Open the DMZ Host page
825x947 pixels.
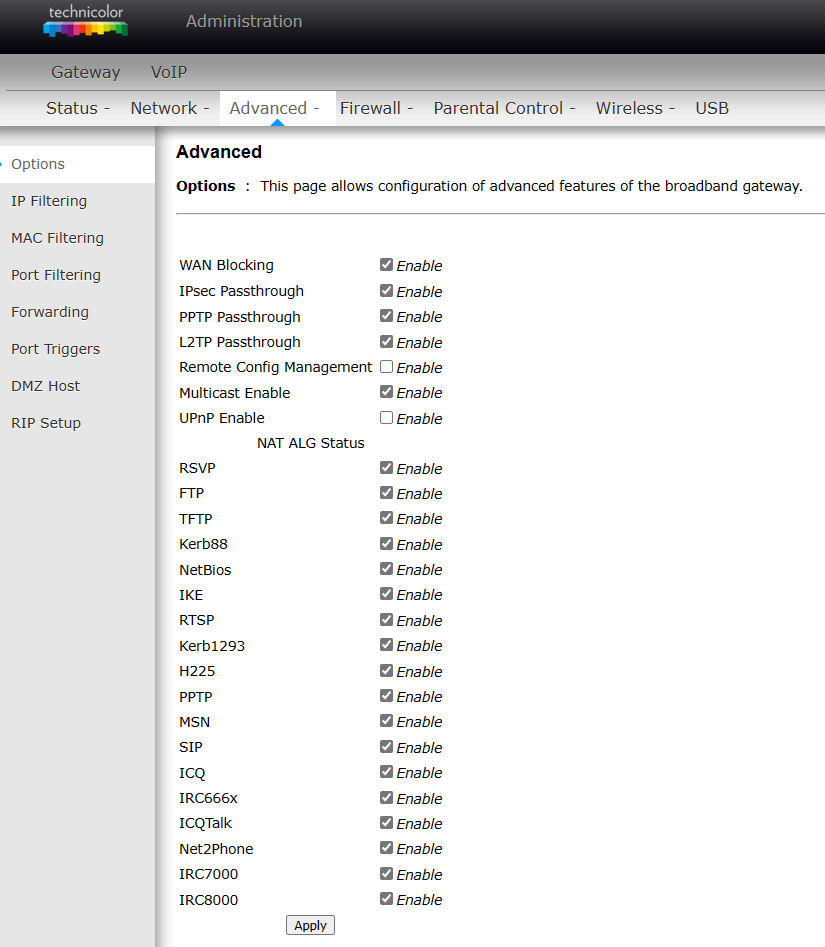click(45, 386)
